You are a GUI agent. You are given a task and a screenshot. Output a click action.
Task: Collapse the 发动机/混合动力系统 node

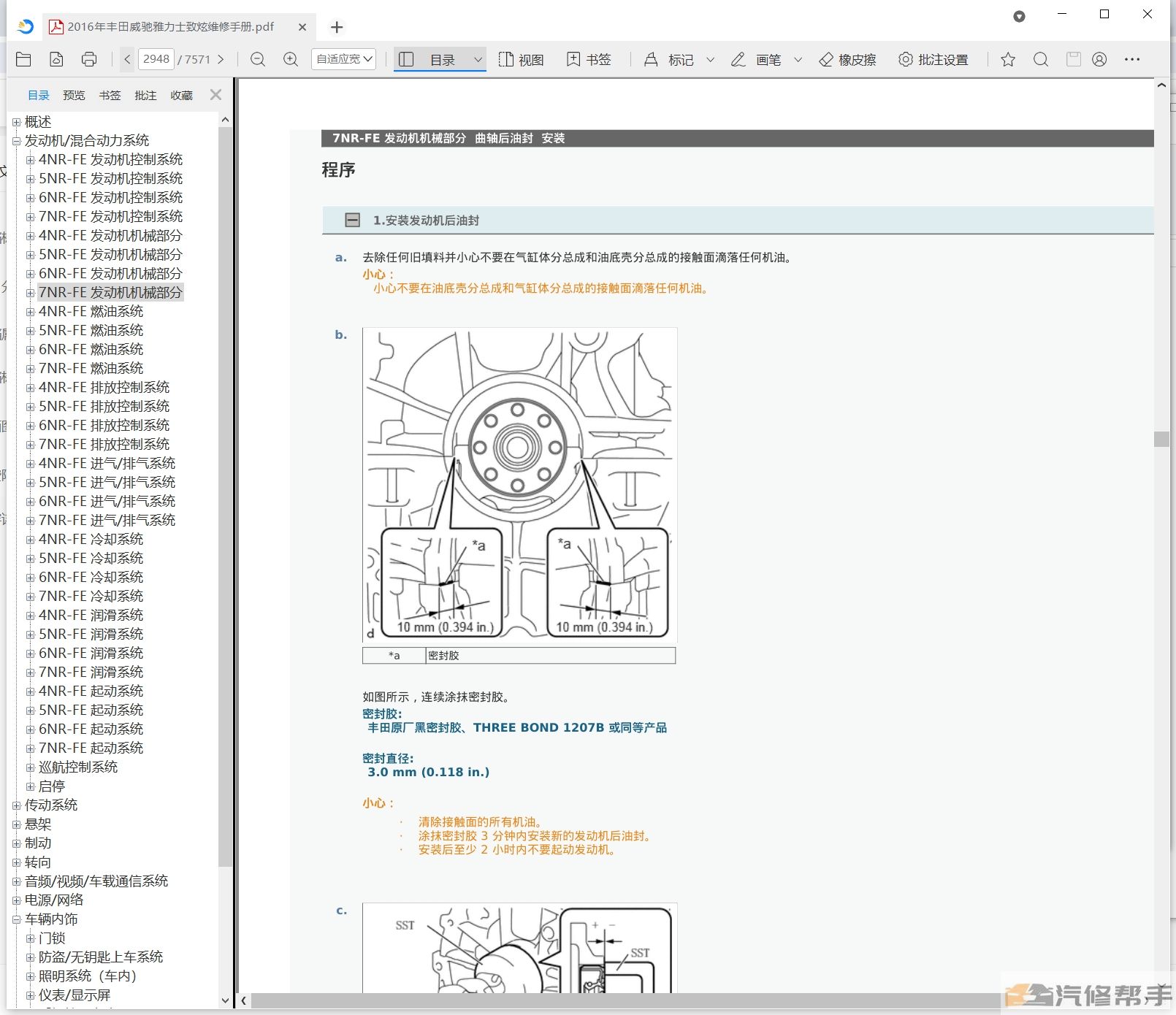click(x=16, y=141)
